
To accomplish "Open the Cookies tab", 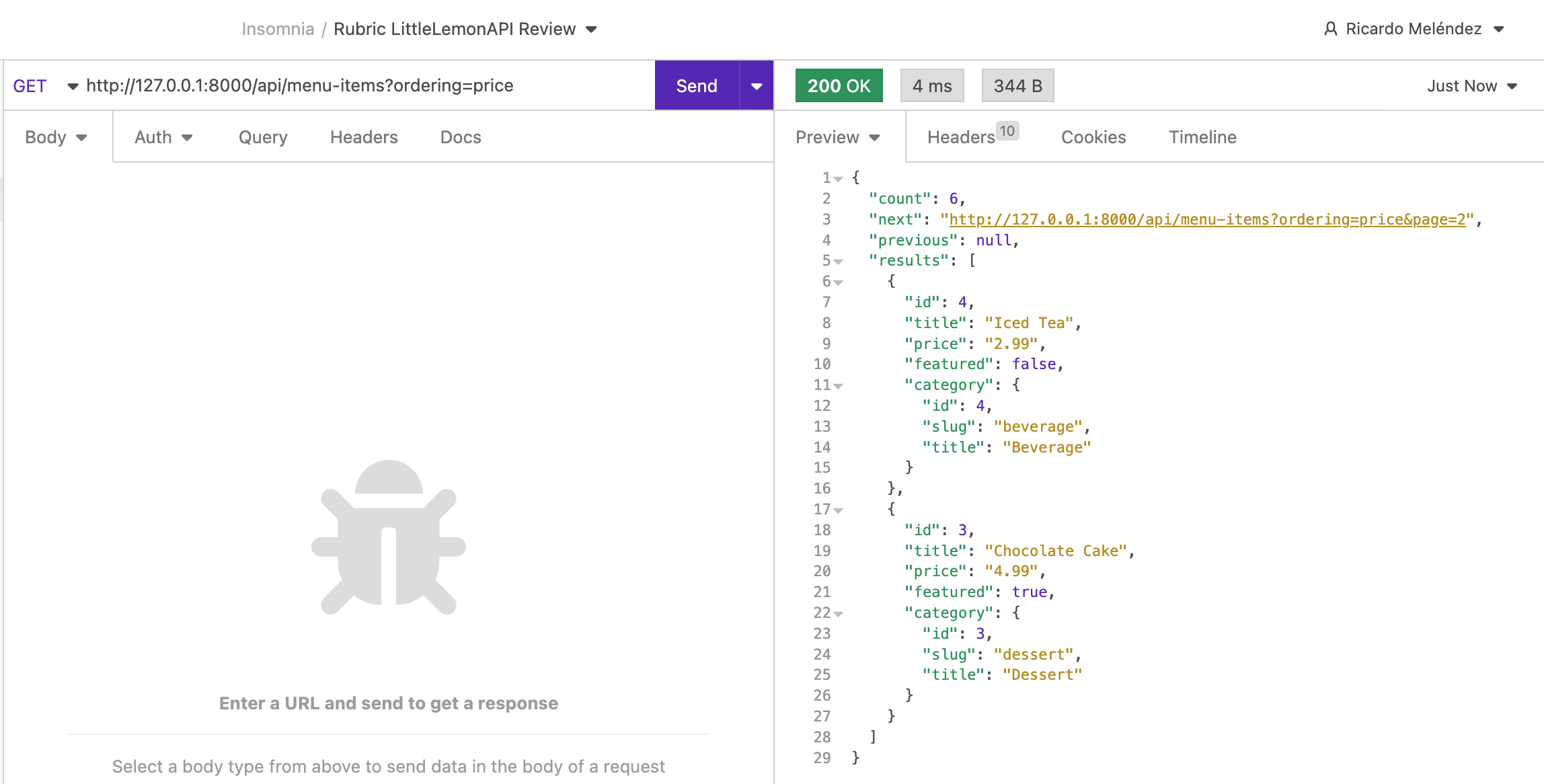I will click(1093, 137).
